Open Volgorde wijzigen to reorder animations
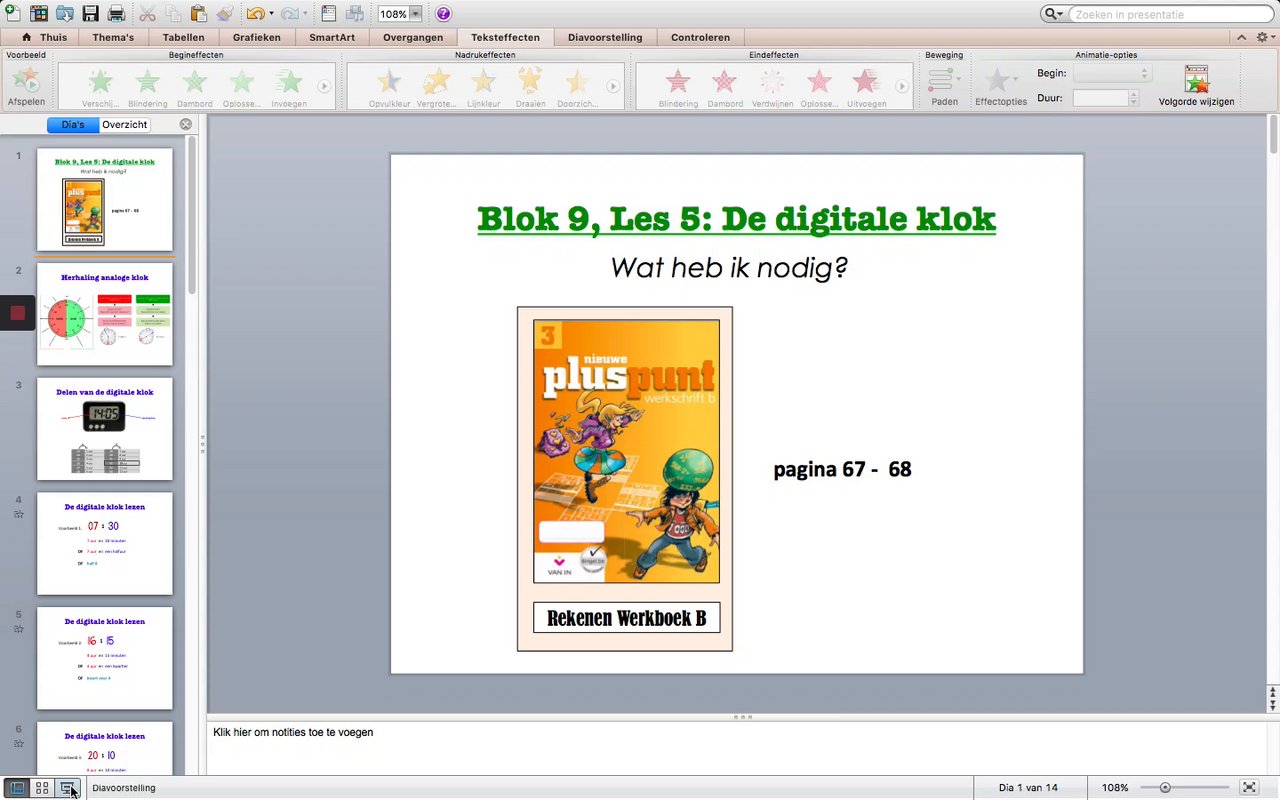 (x=1196, y=86)
